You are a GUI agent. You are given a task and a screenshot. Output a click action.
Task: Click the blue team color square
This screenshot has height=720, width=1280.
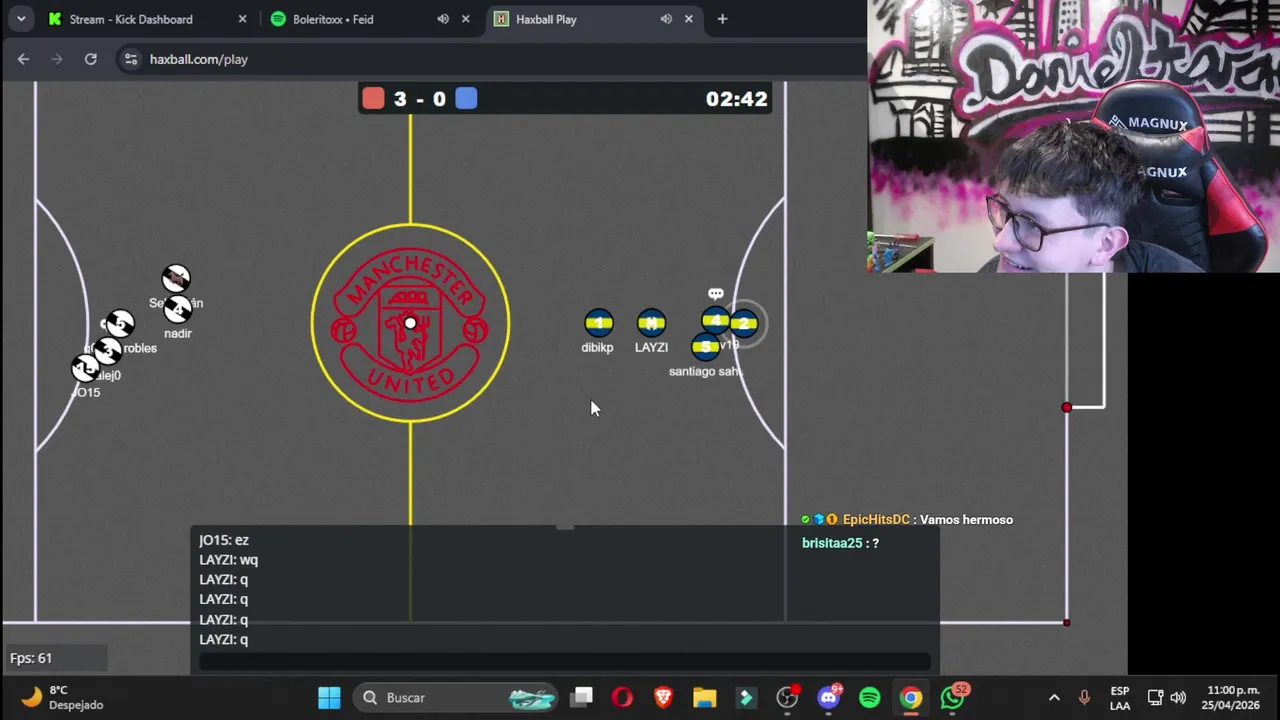click(x=466, y=98)
